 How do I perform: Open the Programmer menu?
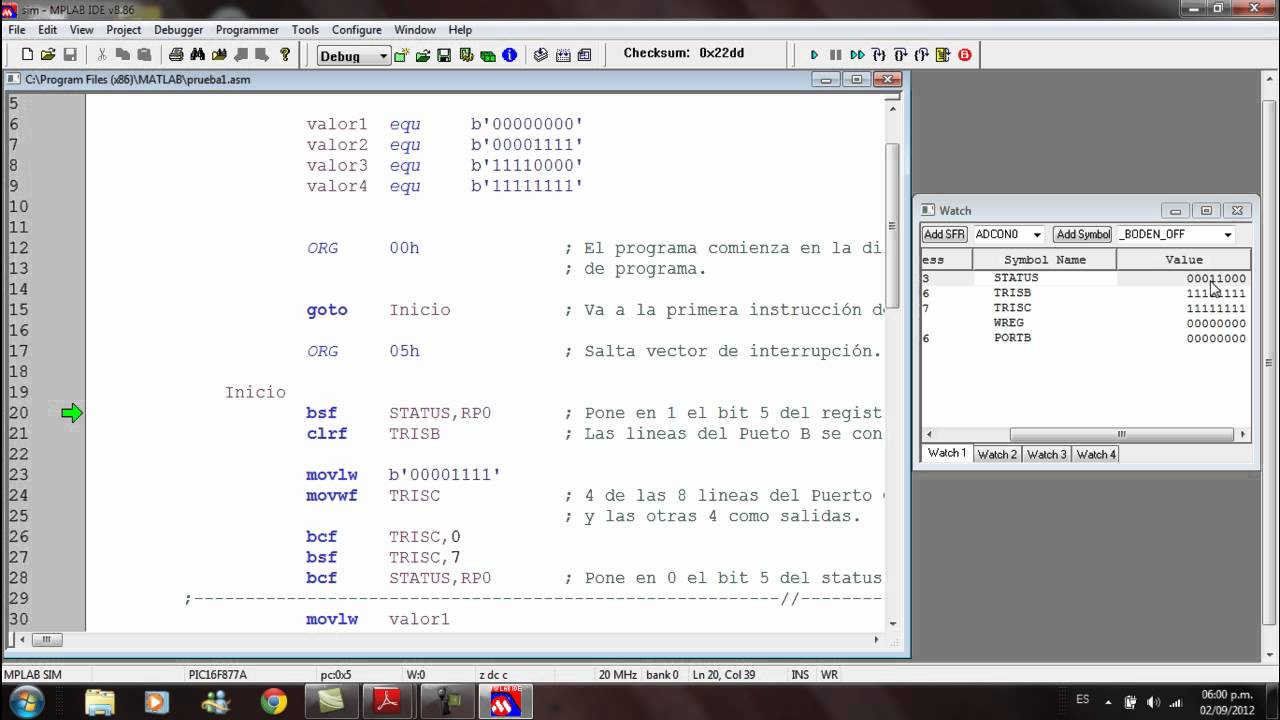pyautogui.click(x=247, y=30)
